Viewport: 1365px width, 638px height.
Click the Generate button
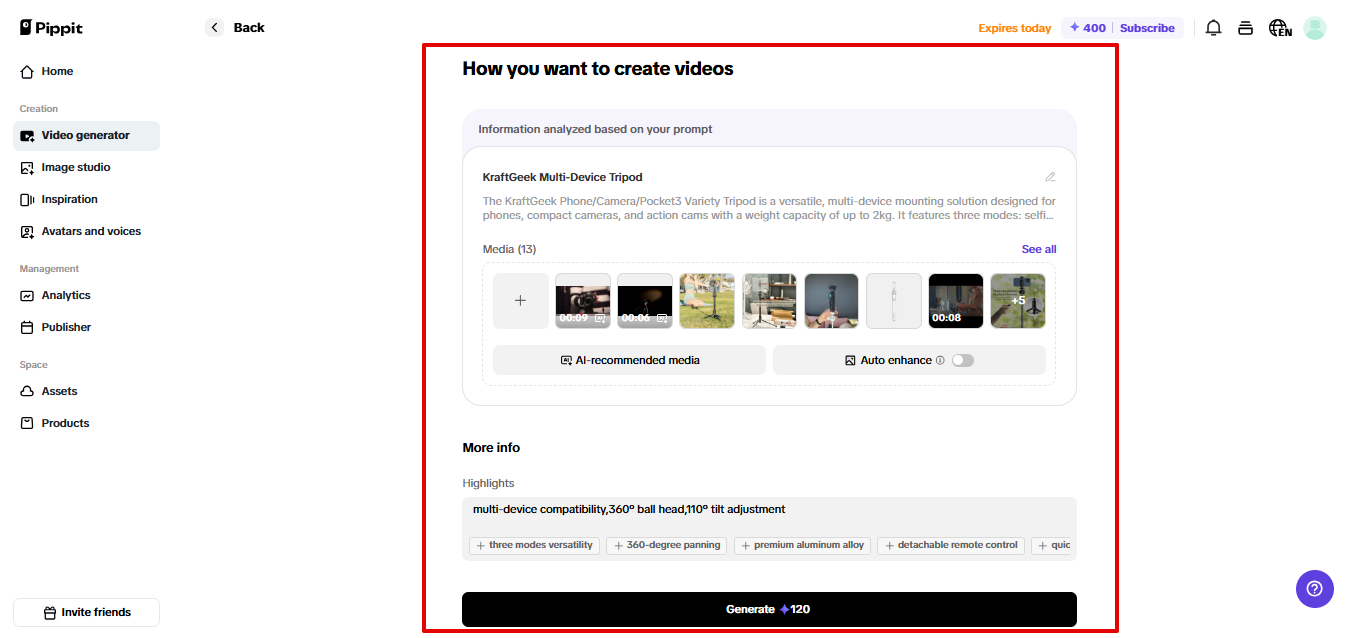coord(768,609)
